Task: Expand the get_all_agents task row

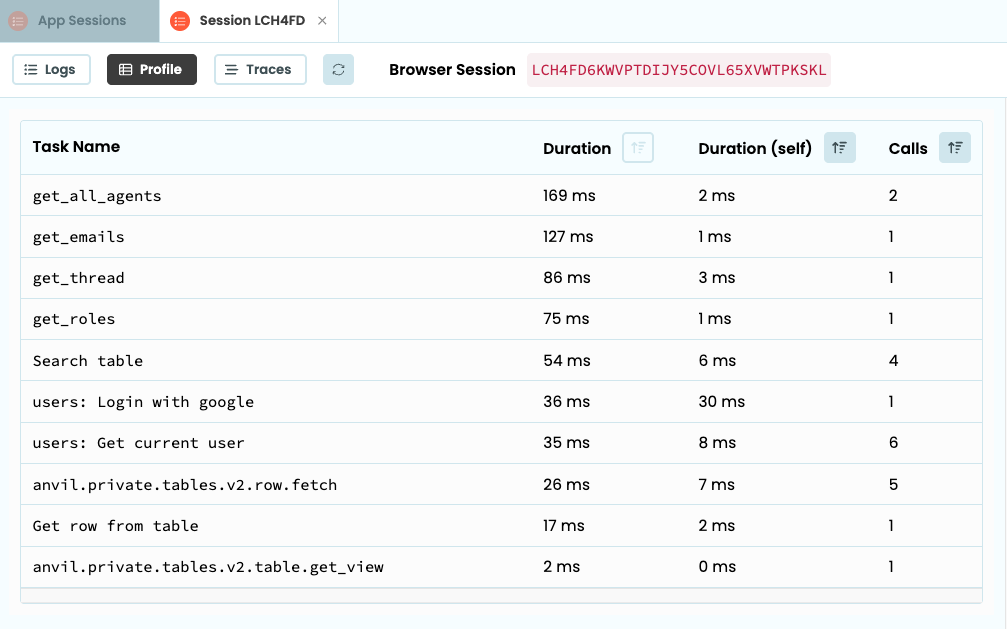Action: pyautogui.click(x=95, y=196)
